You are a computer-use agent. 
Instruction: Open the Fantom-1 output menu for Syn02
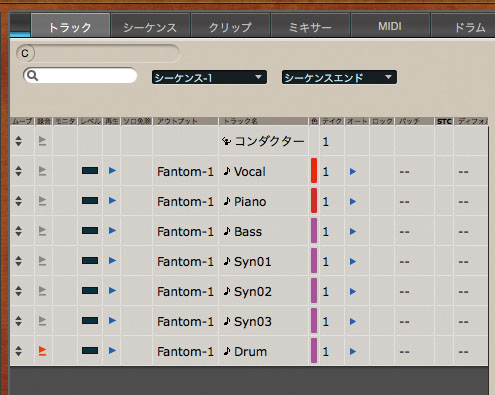click(x=185, y=292)
